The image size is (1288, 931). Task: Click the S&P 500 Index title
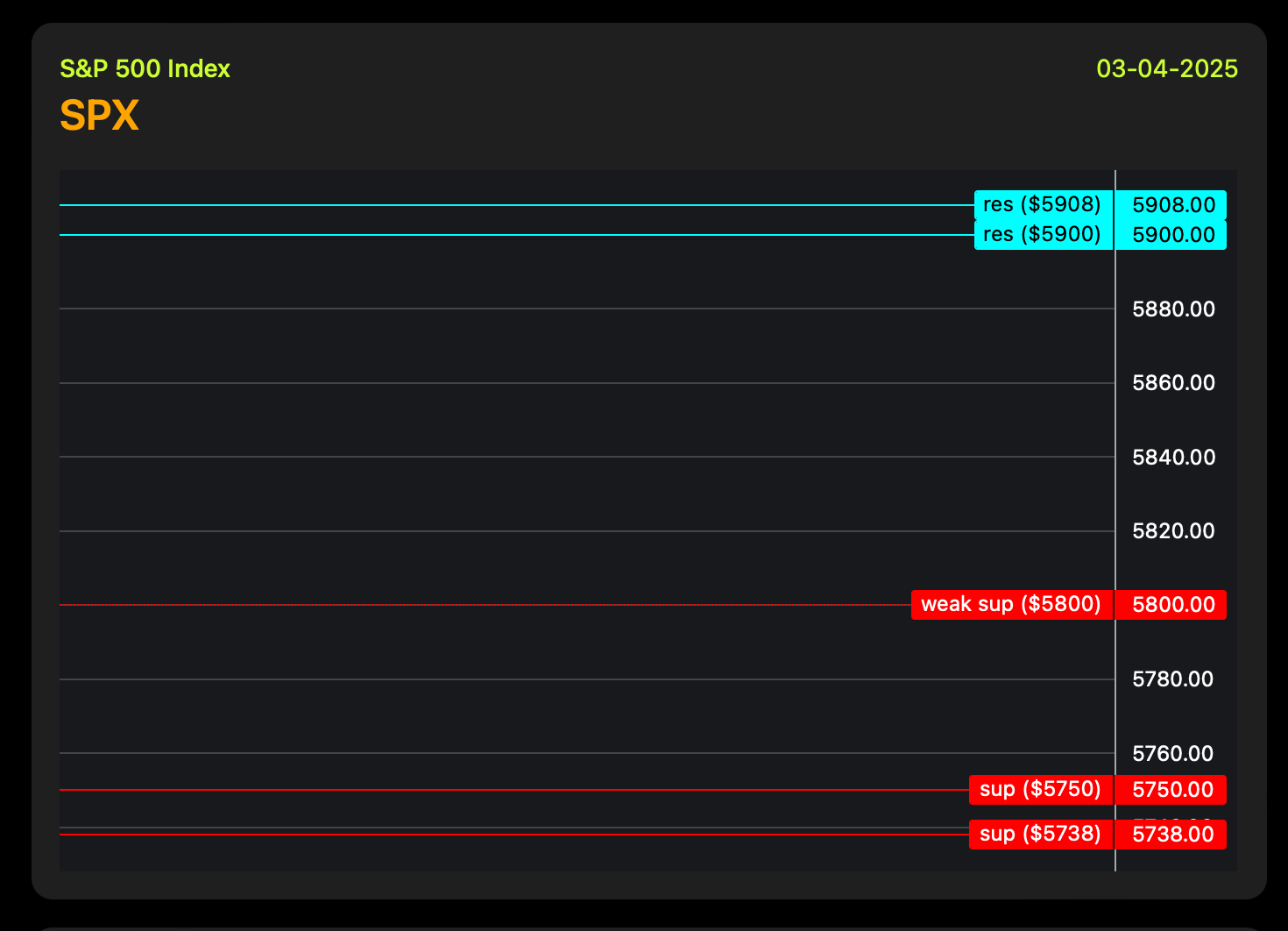(145, 69)
